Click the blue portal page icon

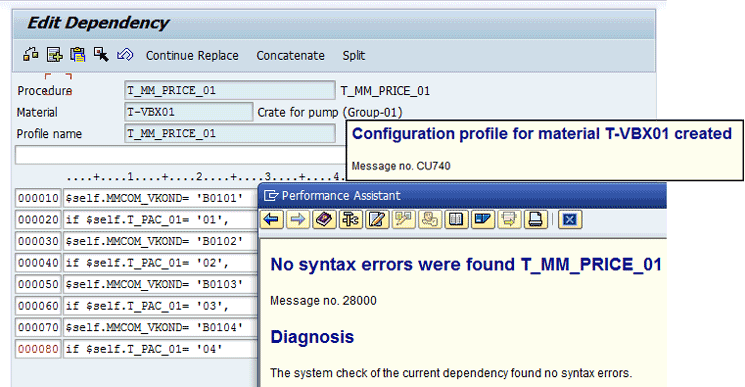(482, 219)
